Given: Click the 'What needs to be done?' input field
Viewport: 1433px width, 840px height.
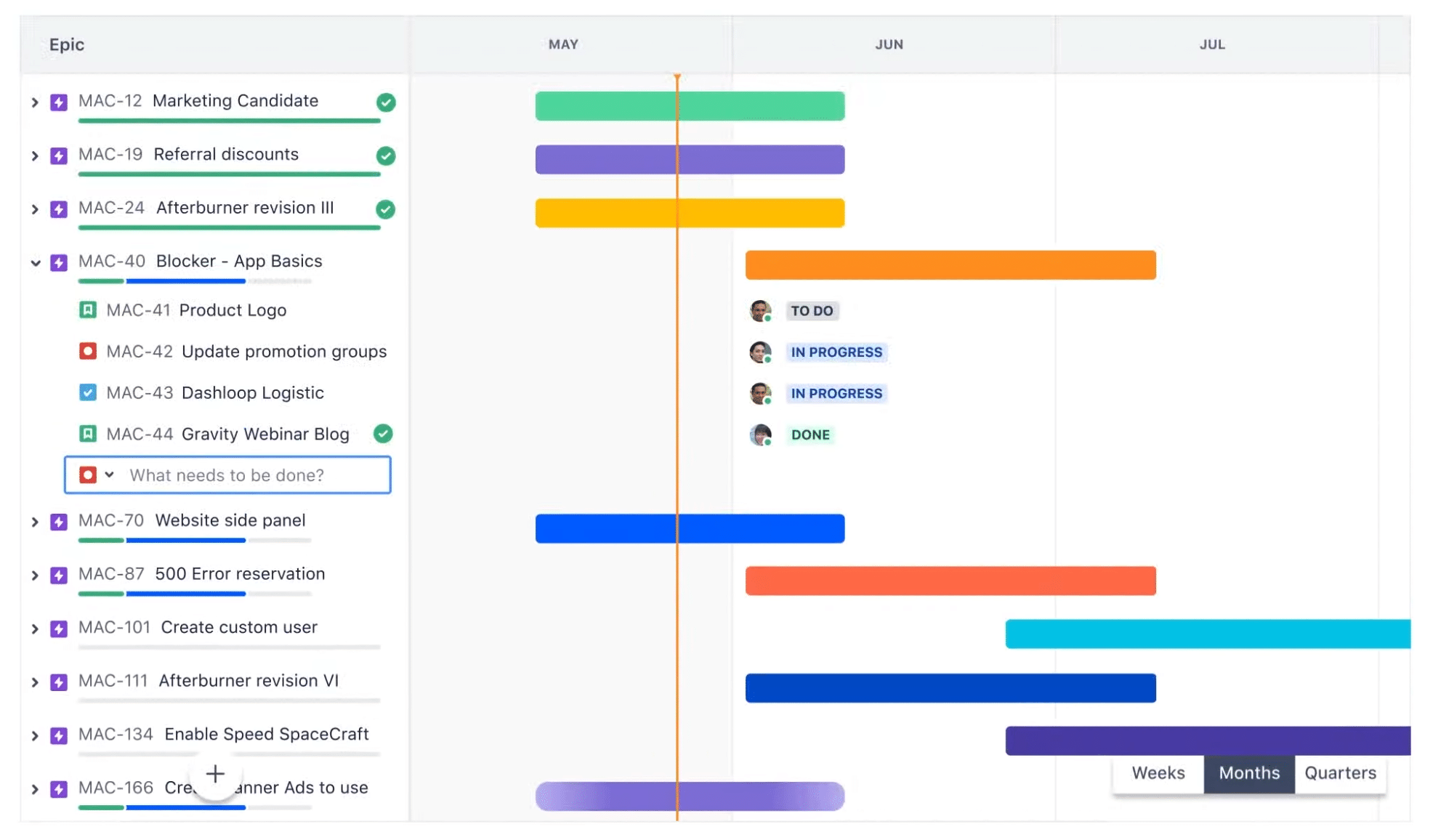Looking at the screenshot, I should pyautogui.click(x=227, y=475).
